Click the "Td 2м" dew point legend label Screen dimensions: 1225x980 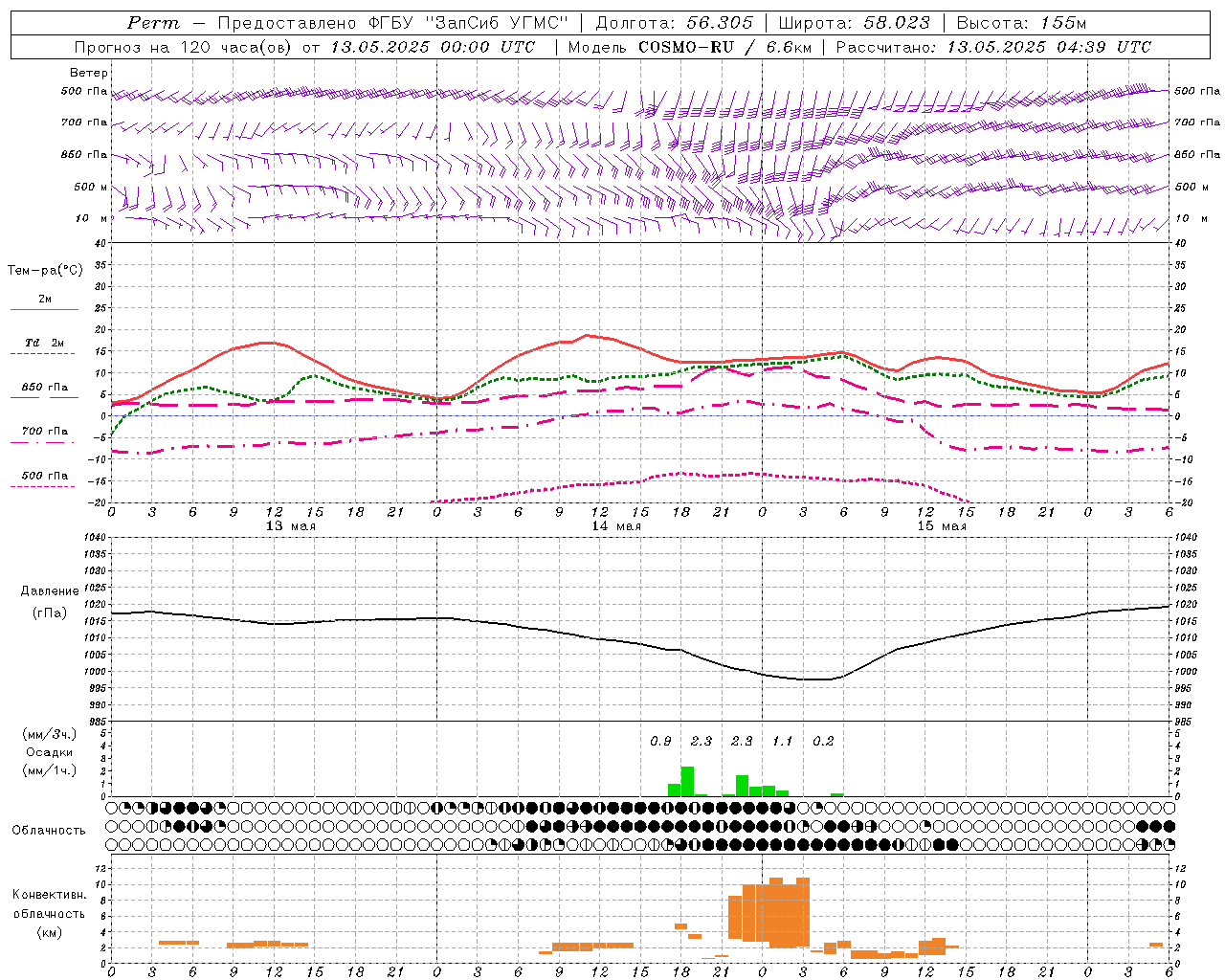[45, 343]
